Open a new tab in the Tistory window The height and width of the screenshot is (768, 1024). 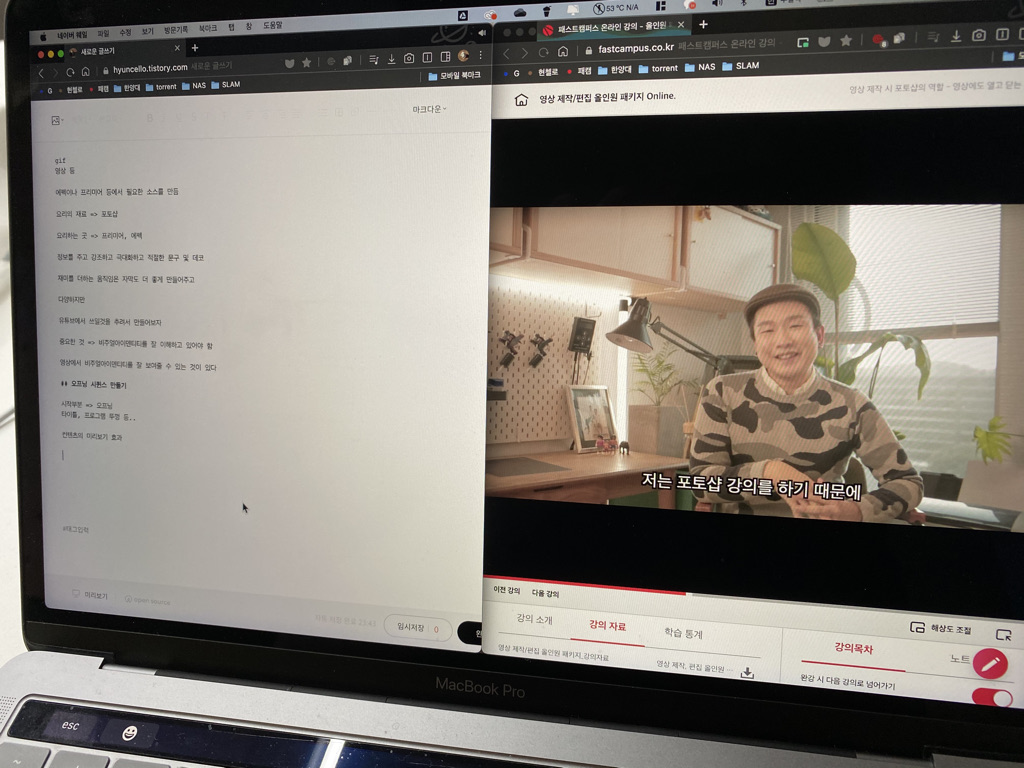pyautogui.click(x=195, y=48)
